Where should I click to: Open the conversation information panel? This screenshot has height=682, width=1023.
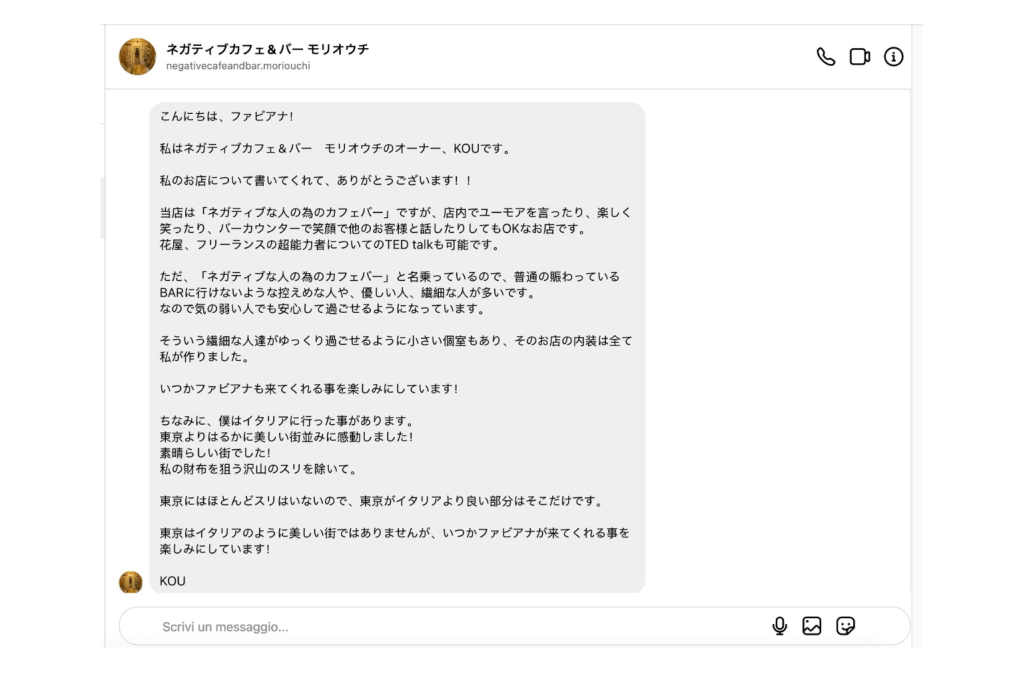tap(894, 57)
